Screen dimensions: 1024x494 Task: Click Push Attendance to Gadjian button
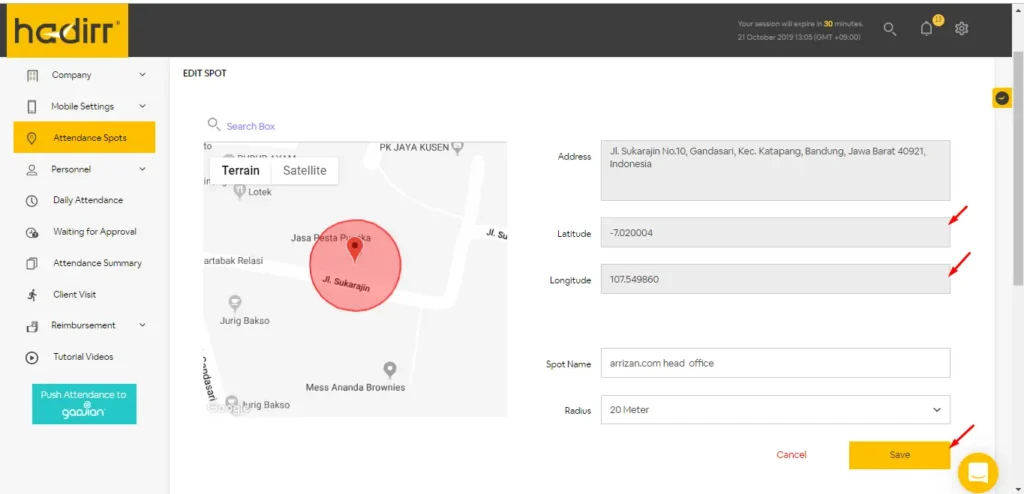pyautogui.click(x=84, y=404)
